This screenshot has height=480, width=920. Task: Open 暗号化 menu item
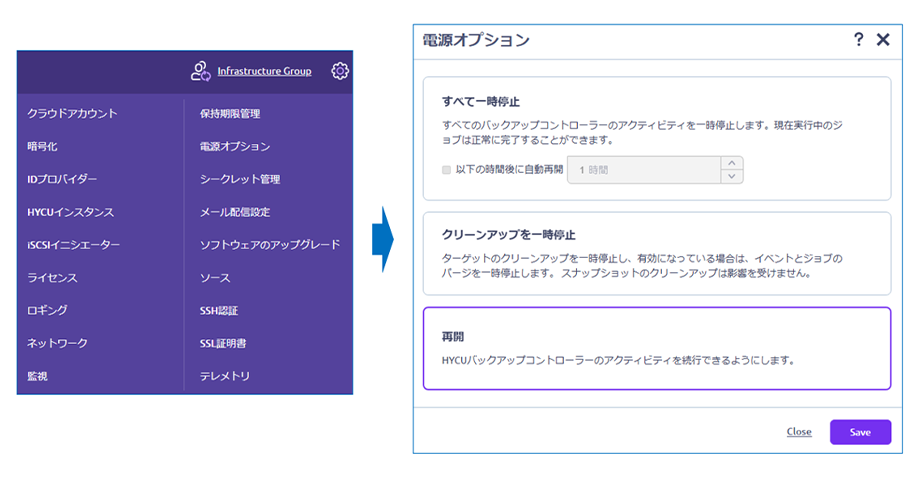click(x=42, y=146)
